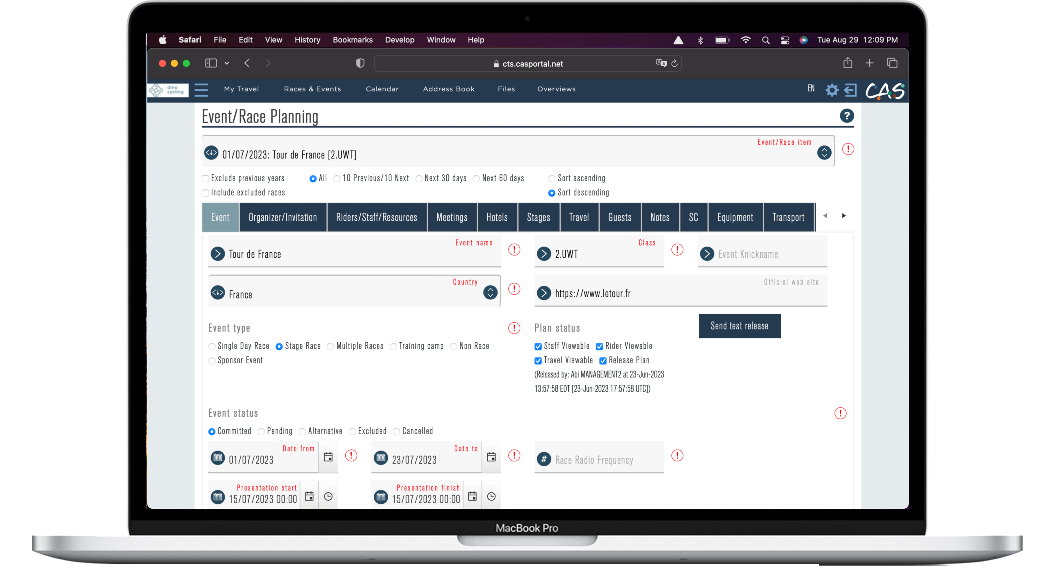Screen dimensions: 1055x577
Task: Switch to the Organizer/Invitation tab
Action: tap(283, 217)
